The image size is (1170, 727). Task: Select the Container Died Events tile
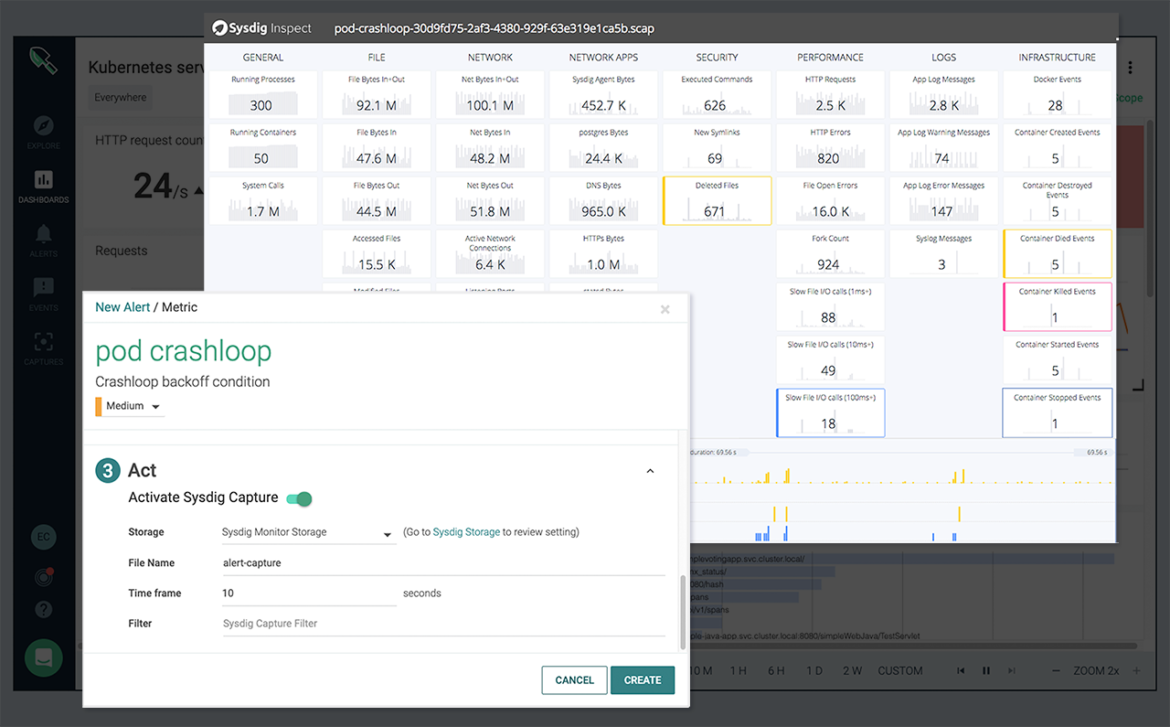tap(1057, 254)
